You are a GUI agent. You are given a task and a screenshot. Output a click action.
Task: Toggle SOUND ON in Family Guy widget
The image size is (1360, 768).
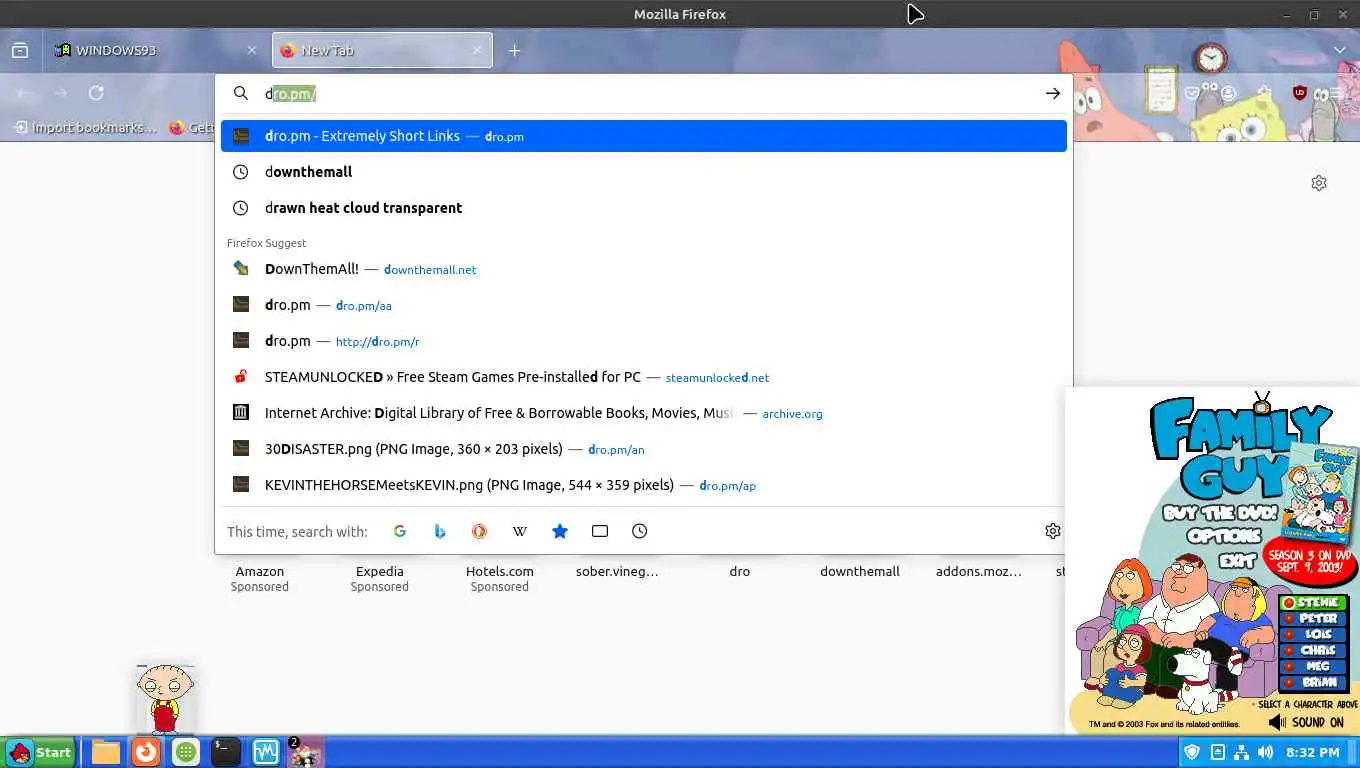click(x=1306, y=722)
